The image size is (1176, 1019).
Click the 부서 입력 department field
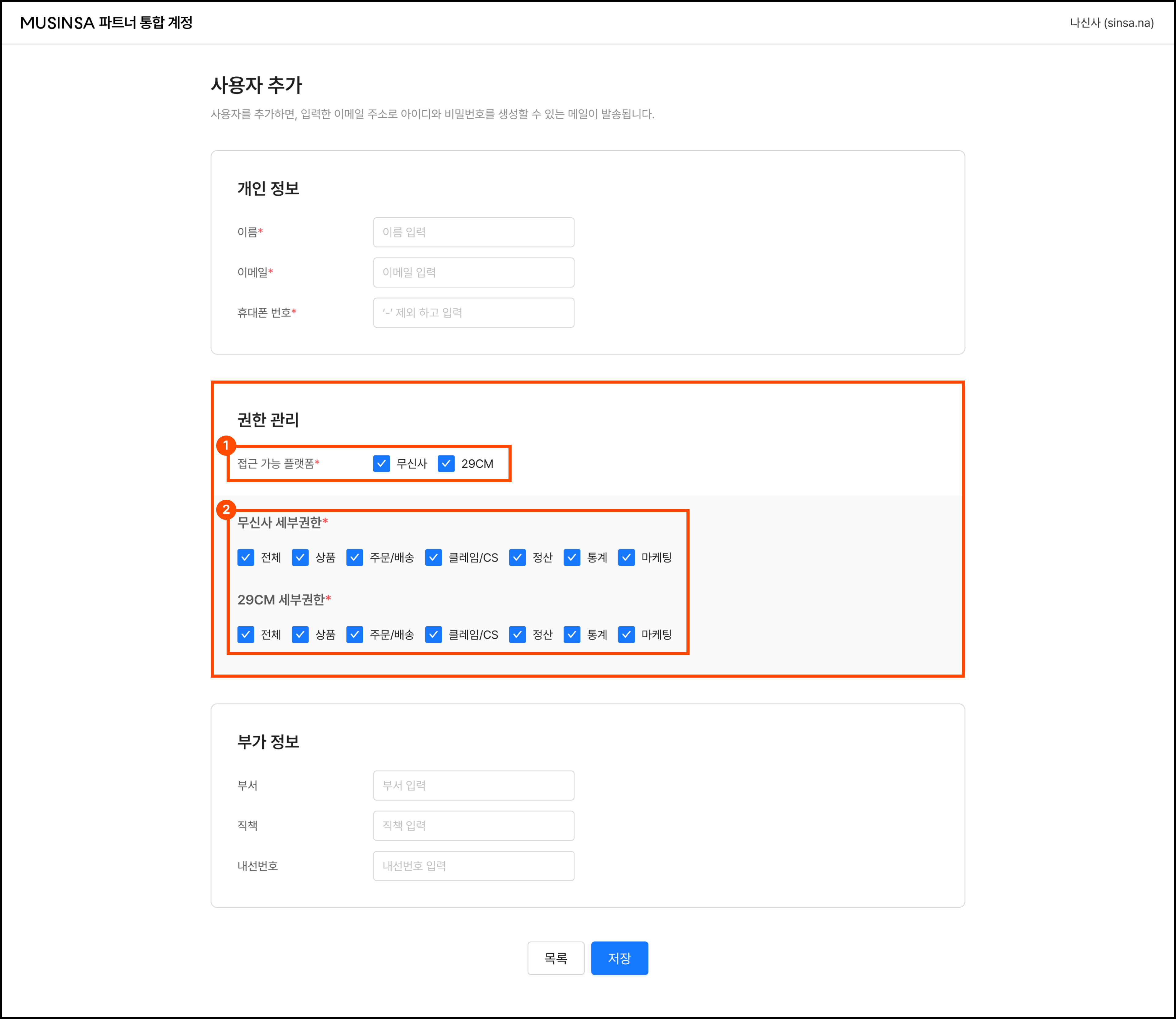(x=473, y=785)
